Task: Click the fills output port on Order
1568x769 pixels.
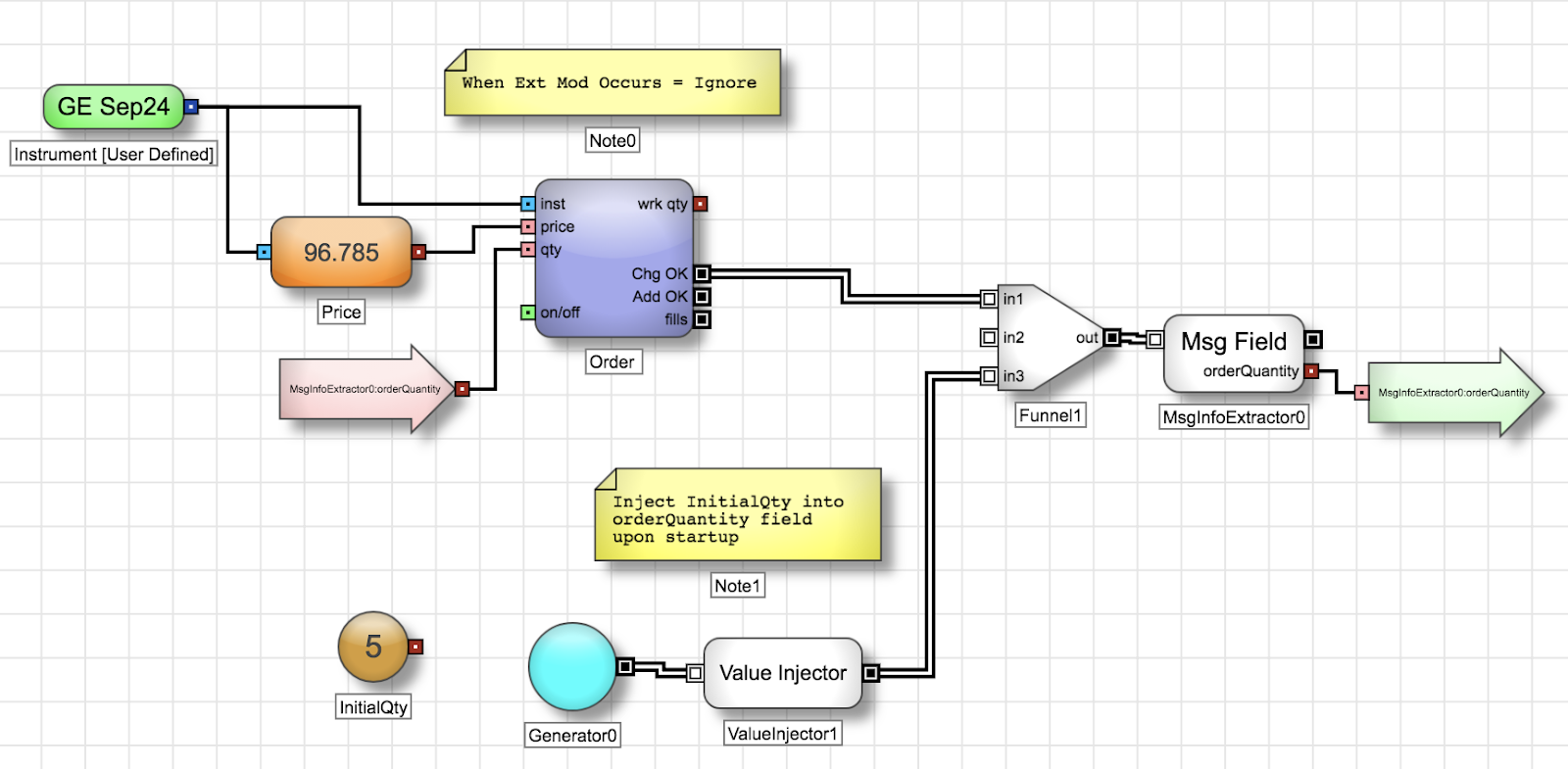Action: pos(702,319)
